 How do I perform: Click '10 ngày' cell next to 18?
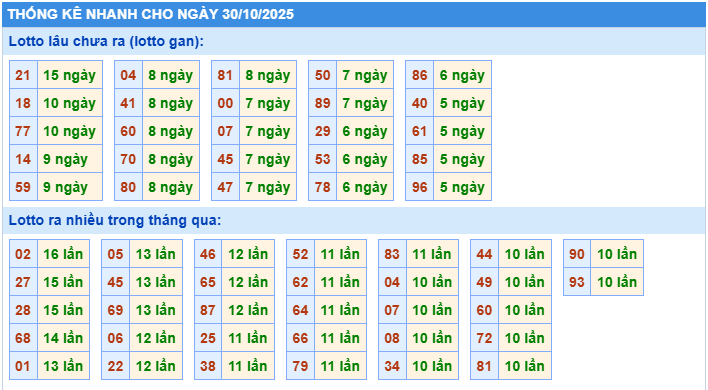click(x=70, y=103)
